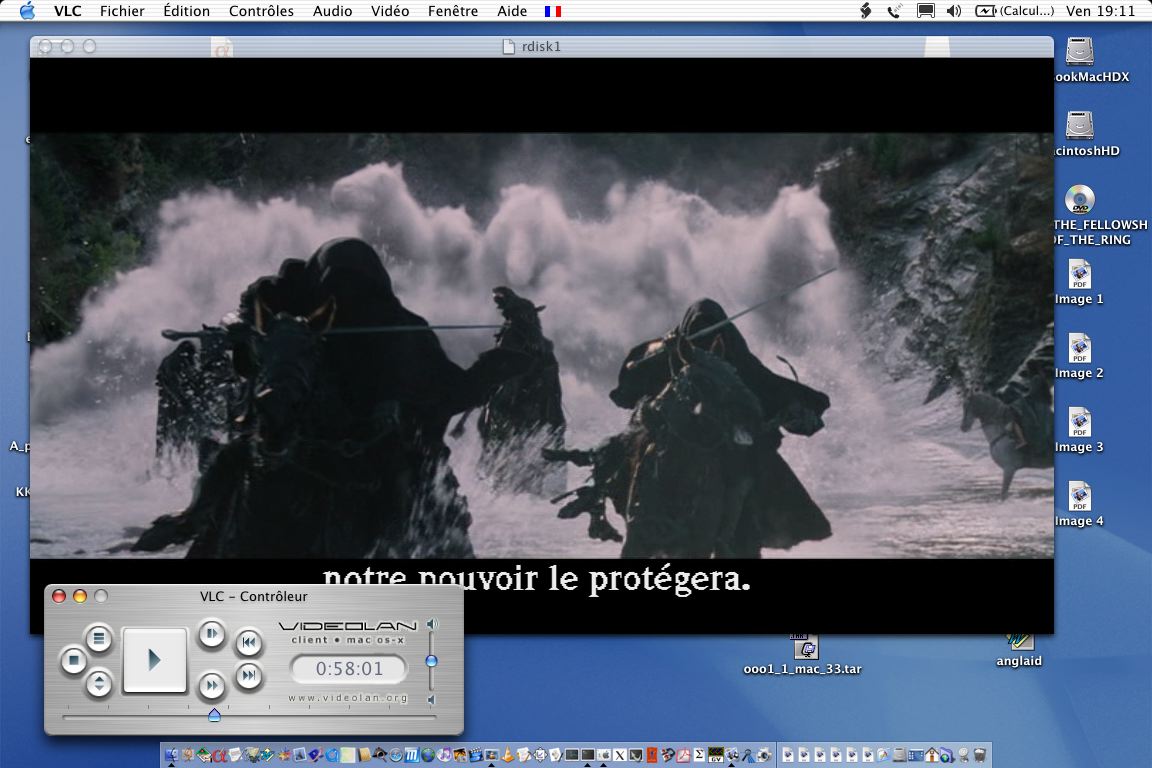Screen dimensions: 1152x768
Task: Click the X11 icon in the Dock
Action: coord(619,755)
